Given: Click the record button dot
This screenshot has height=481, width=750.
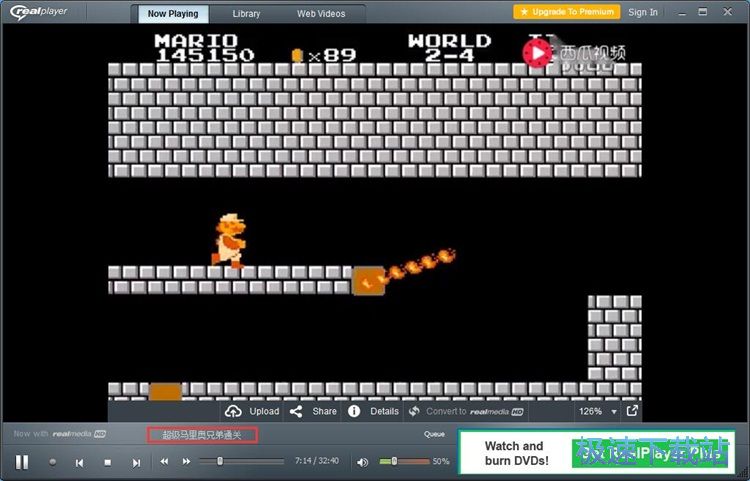Looking at the screenshot, I should click(53, 462).
